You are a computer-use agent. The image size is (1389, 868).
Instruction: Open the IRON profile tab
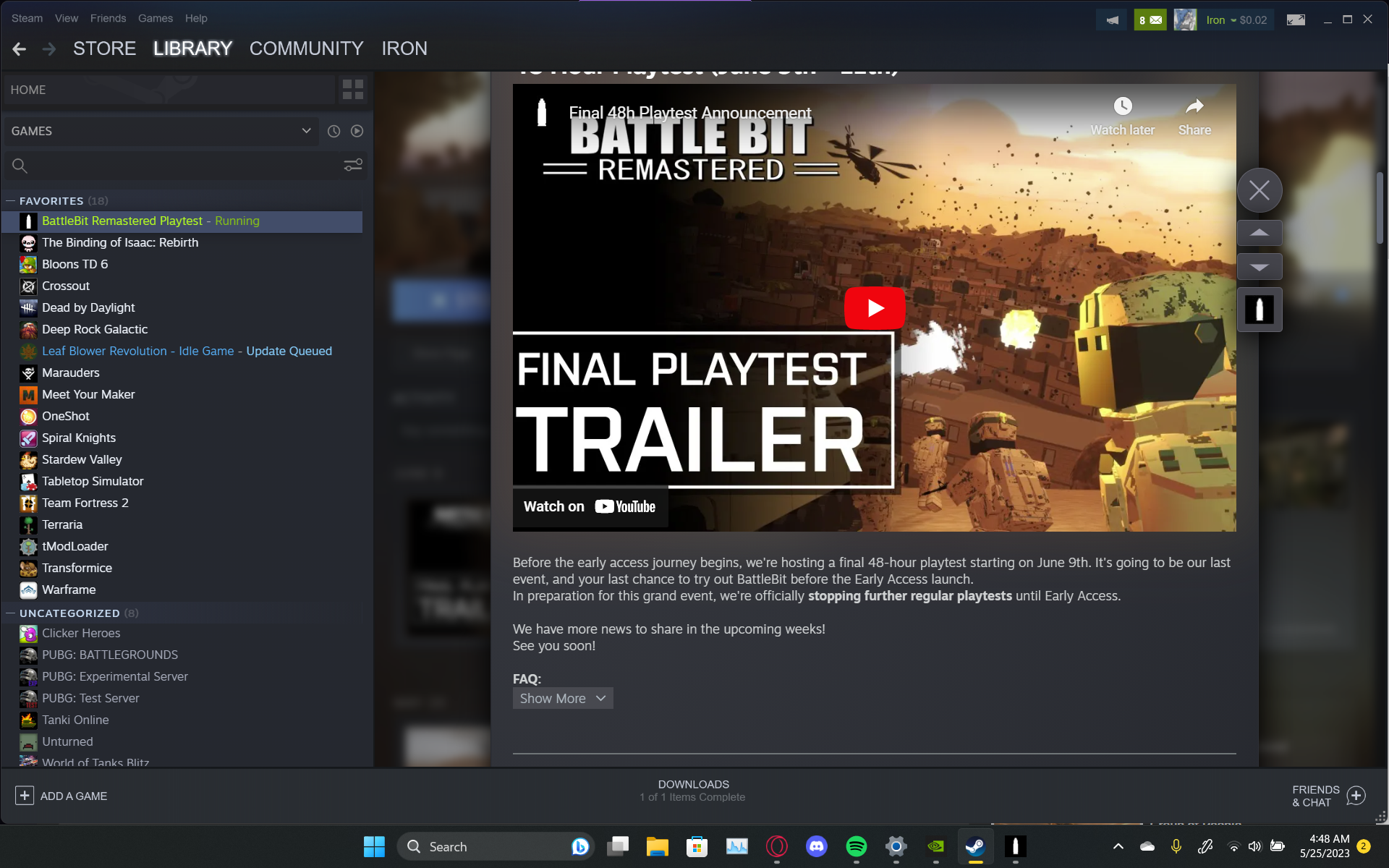[x=404, y=48]
